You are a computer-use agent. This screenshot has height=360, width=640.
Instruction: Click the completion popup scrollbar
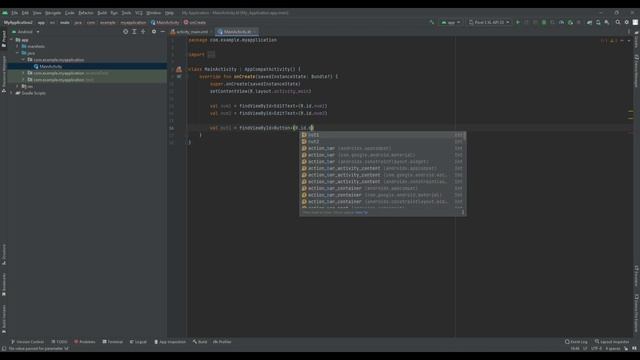pos(465,136)
